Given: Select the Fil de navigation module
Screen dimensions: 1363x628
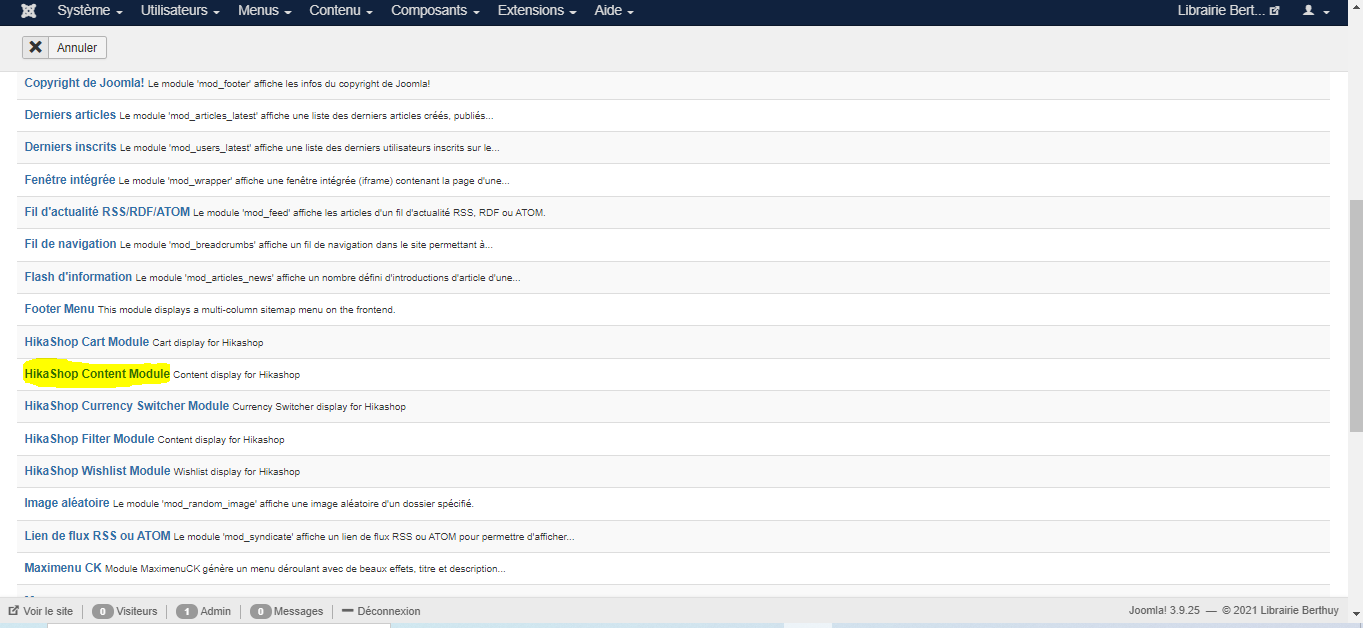Looking at the screenshot, I should (70, 244).
